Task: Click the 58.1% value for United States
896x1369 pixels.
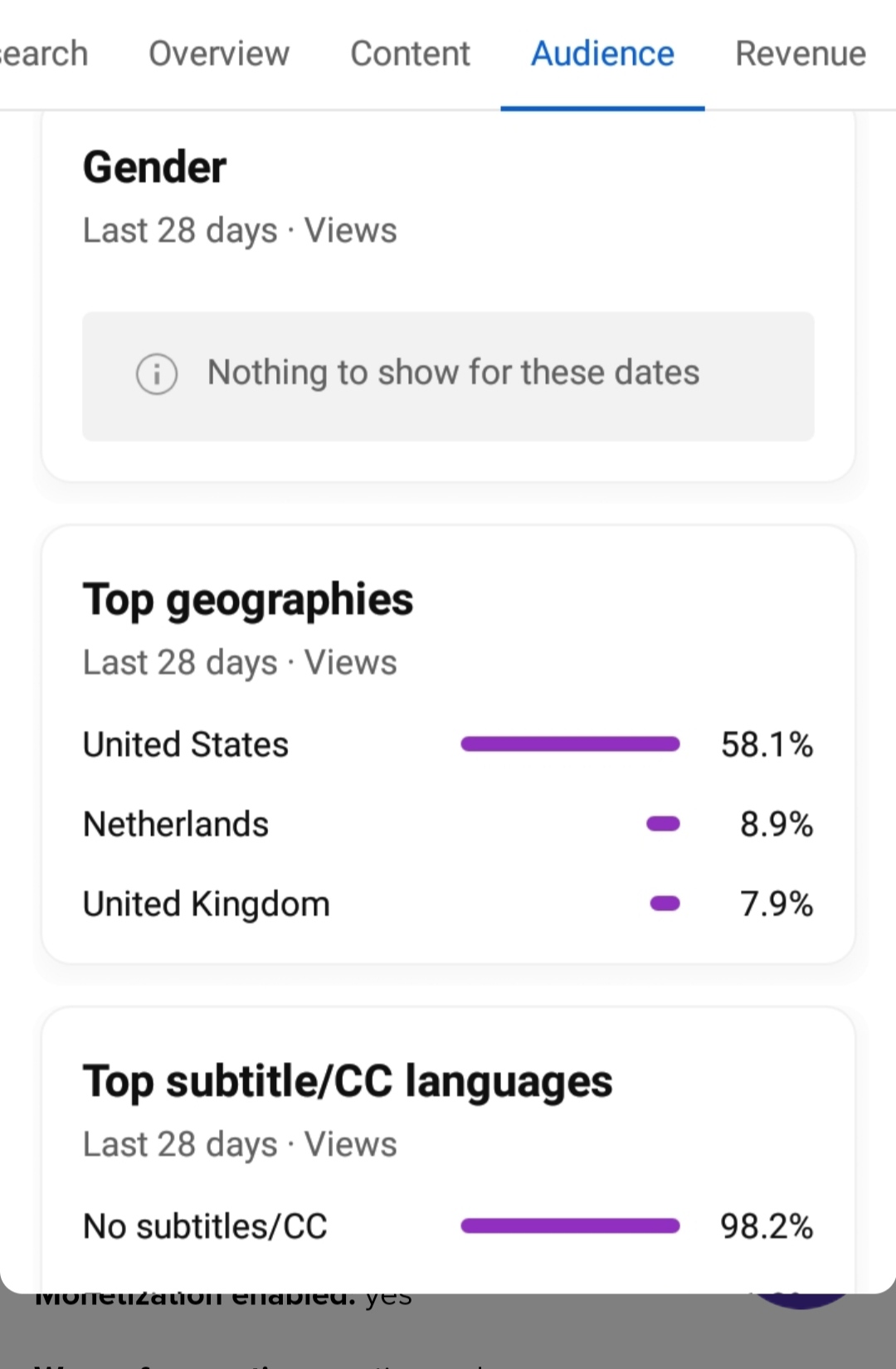Action: pyautogui.click(x=767, y=744)
